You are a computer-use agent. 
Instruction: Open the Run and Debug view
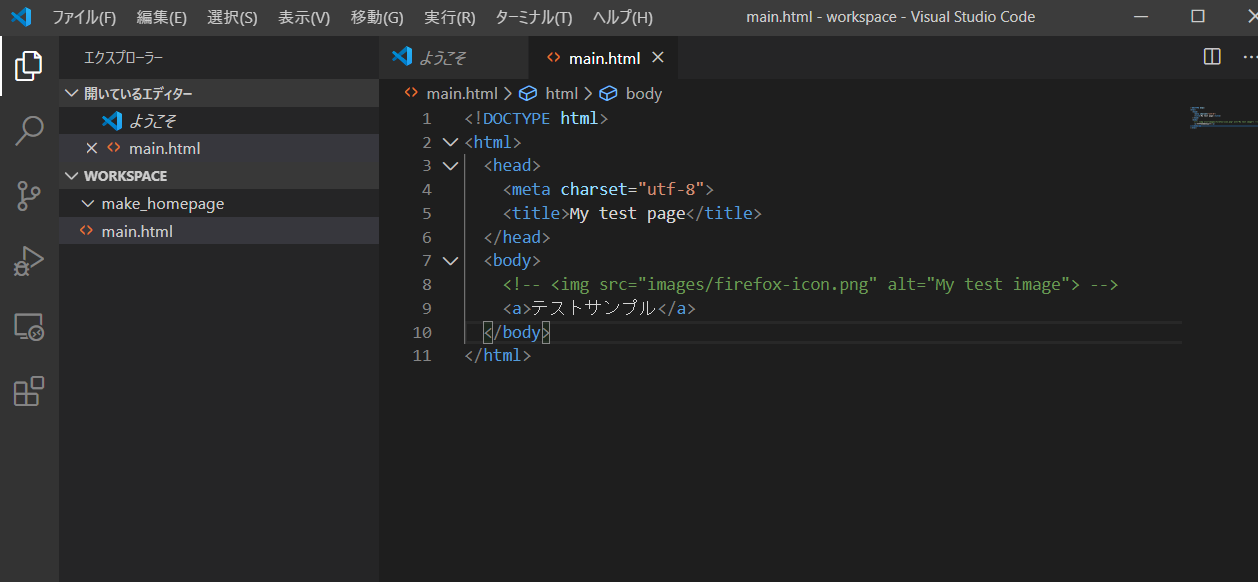tap(29, 261)
